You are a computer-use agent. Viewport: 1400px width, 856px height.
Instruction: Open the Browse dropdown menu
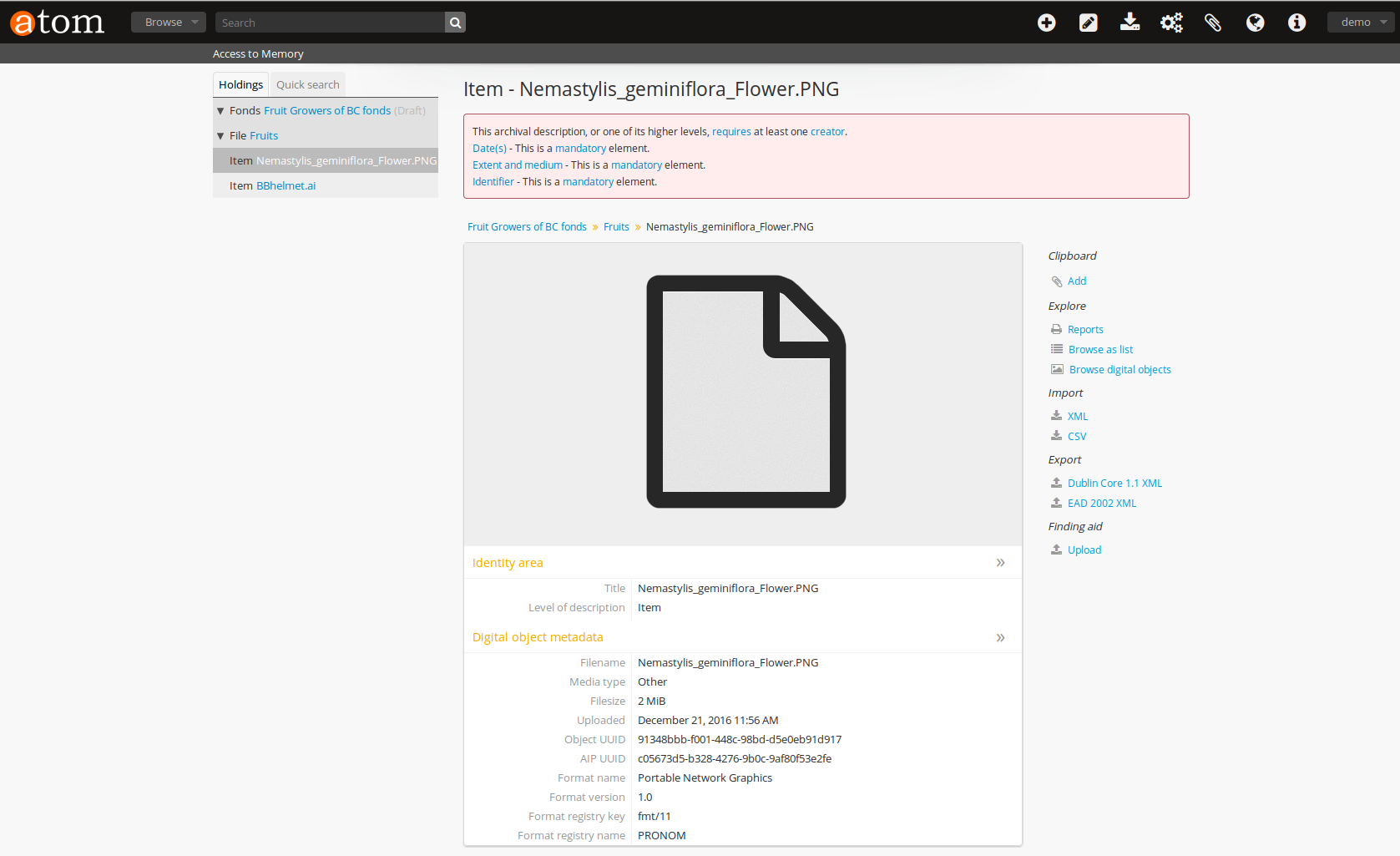pos(168,23)
